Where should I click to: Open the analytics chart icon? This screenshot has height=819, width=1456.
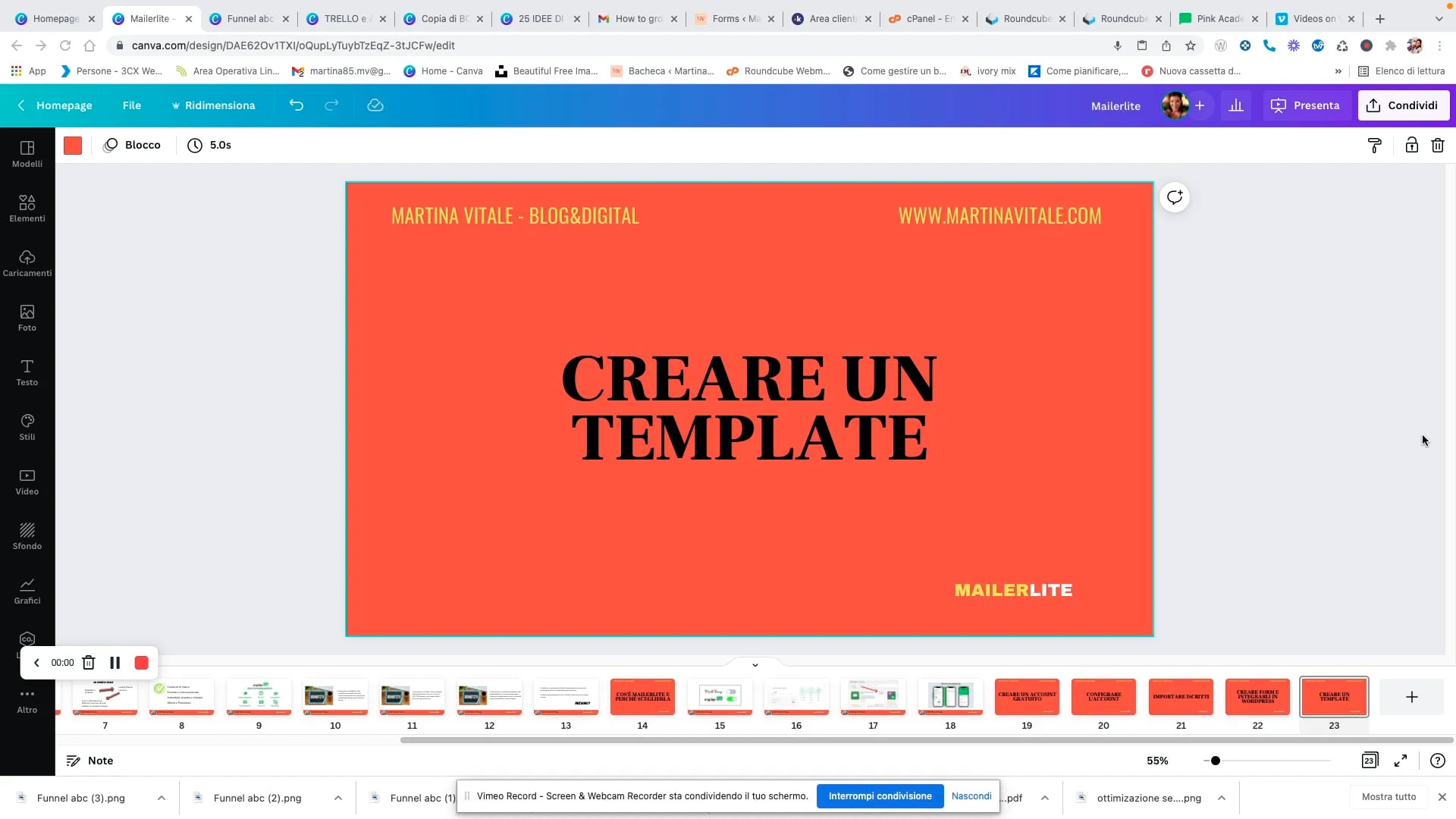point(1236,105)
